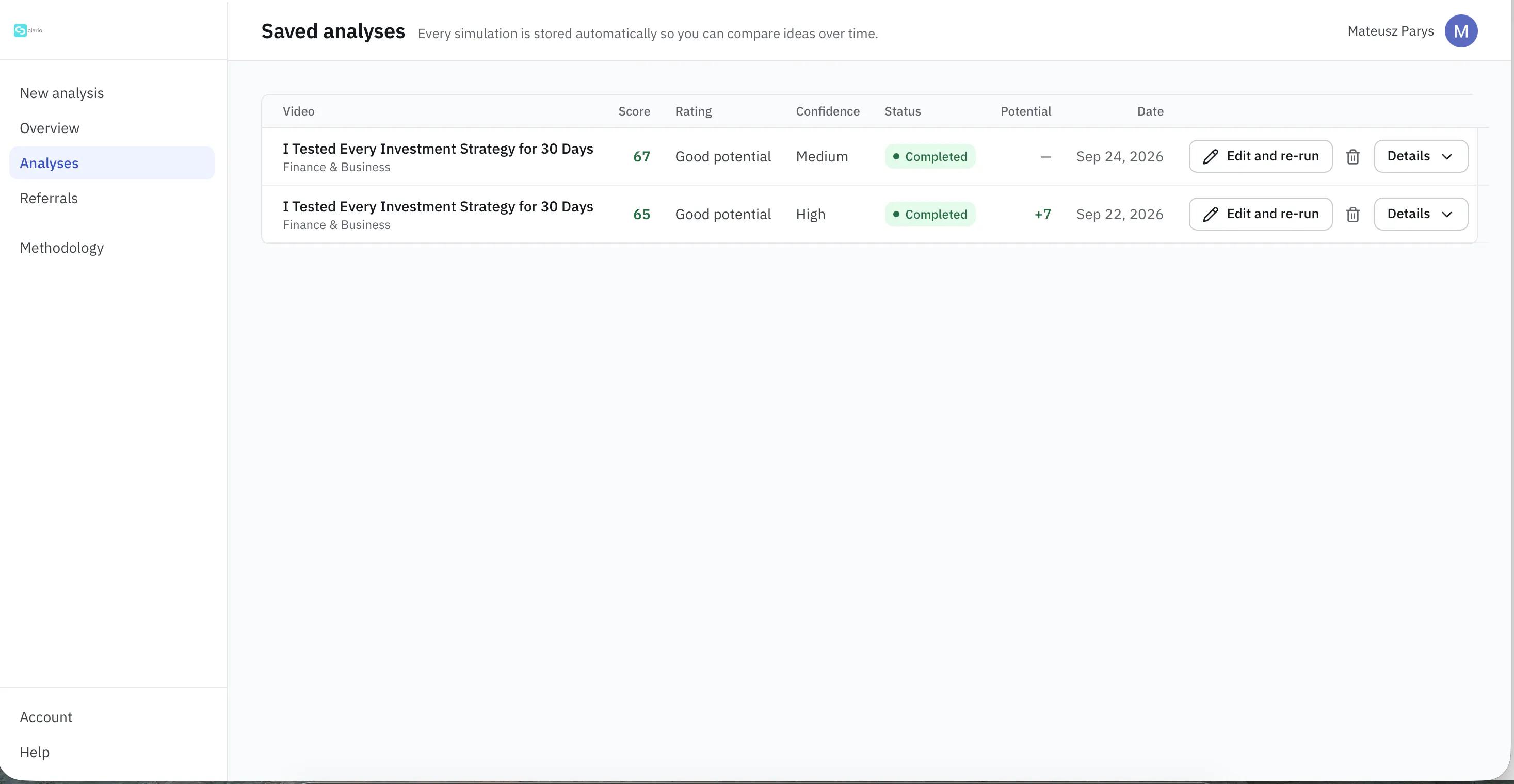Click the High confidence cell
This screenshot has height=784, width=1514.
[x=810, y=215]
